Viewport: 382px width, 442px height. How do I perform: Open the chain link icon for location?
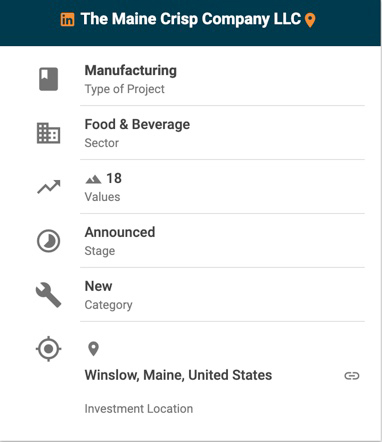tap(352, 376)
